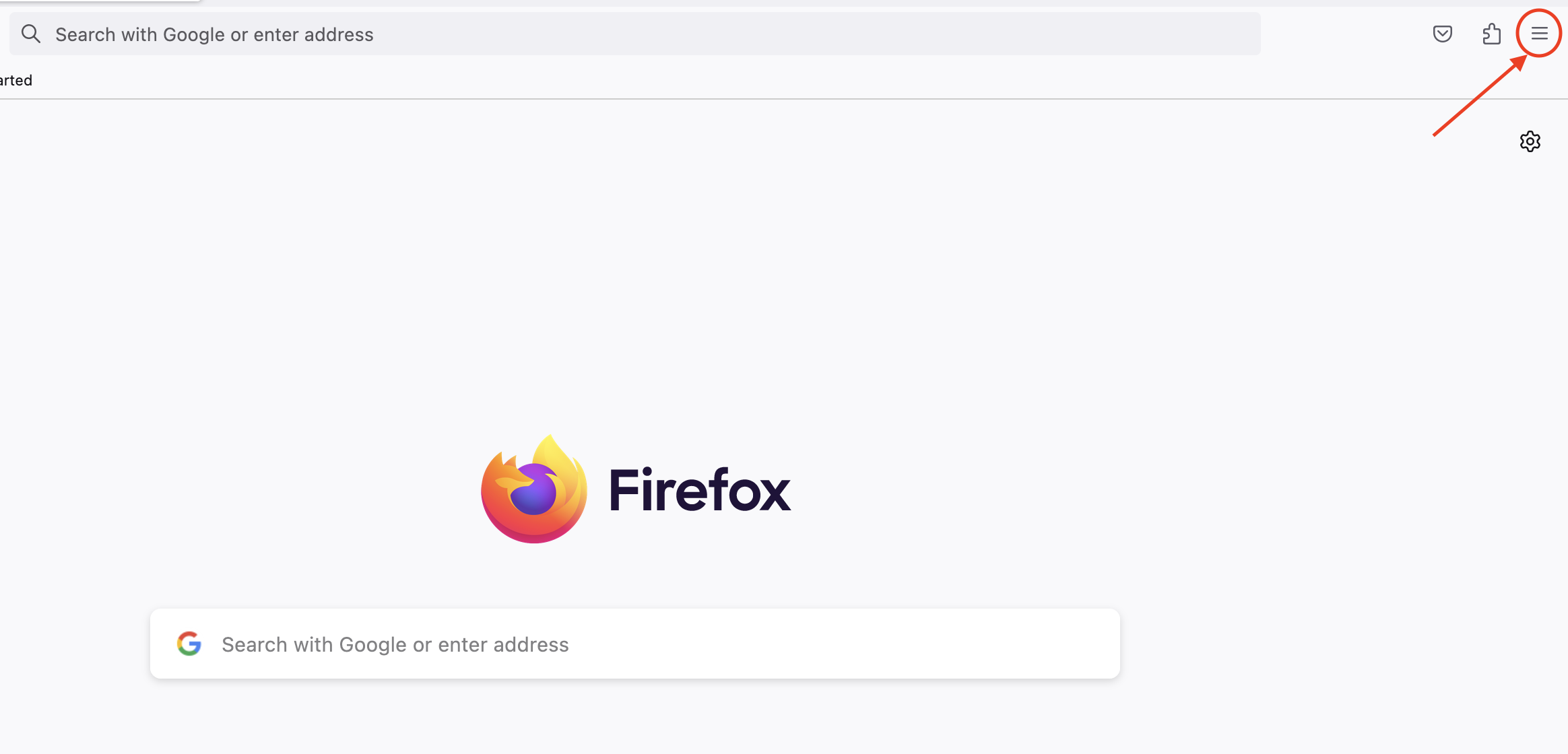Click the Firefox flame logo image

(534, 489)
